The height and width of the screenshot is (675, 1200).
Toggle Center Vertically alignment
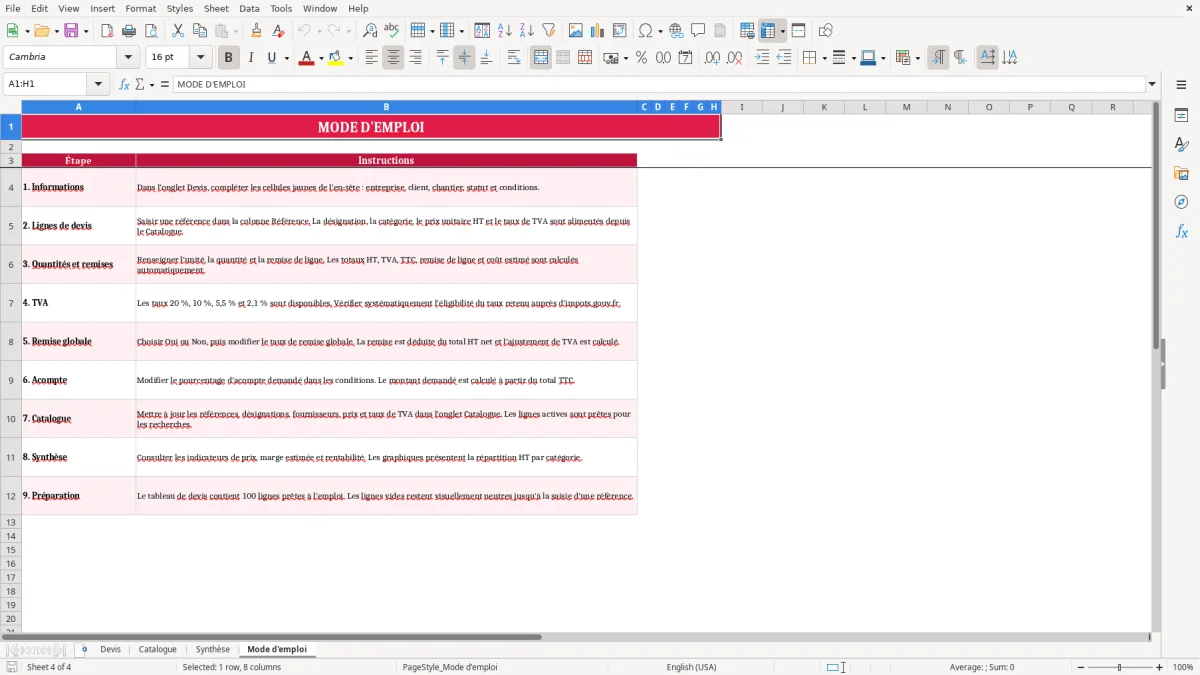(x=464, y=58)
